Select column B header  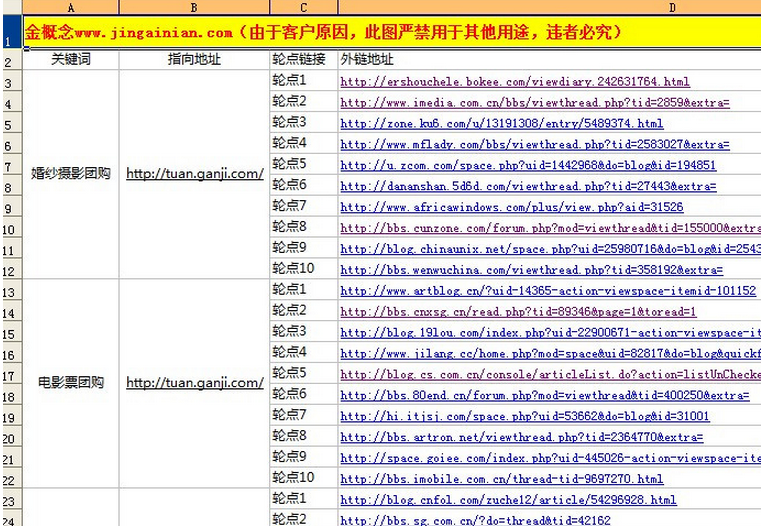194,7
